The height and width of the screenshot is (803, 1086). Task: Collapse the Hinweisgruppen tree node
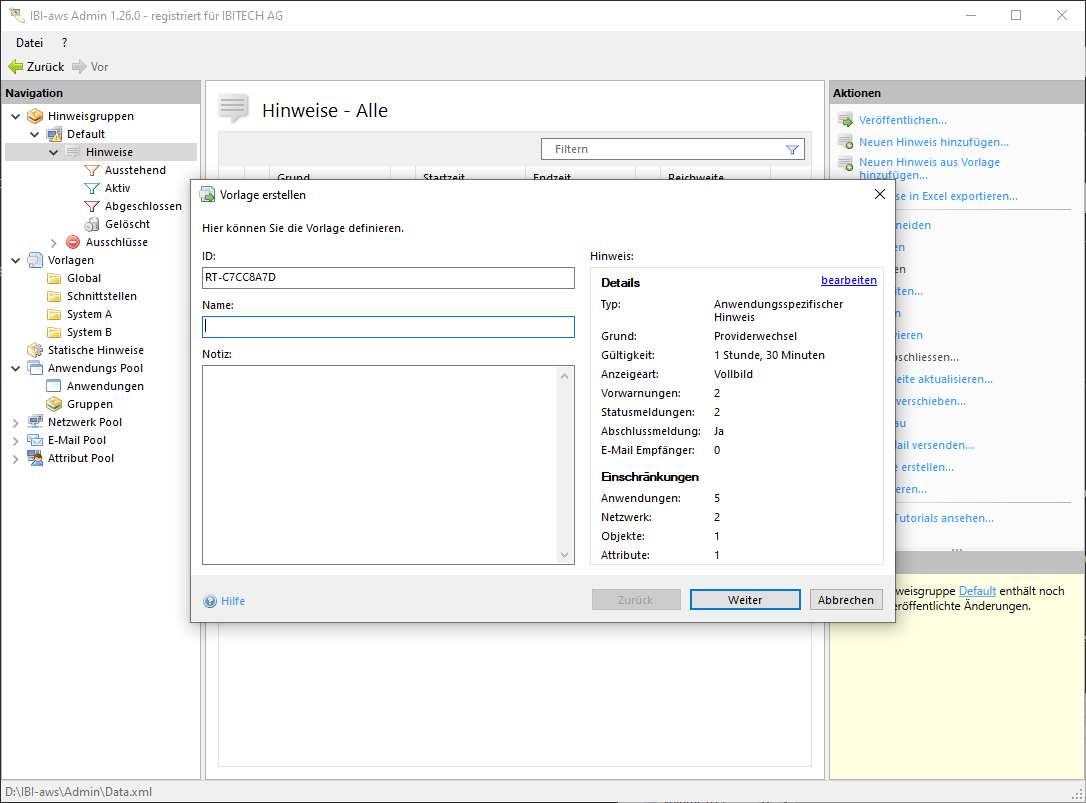click(16, 116)
